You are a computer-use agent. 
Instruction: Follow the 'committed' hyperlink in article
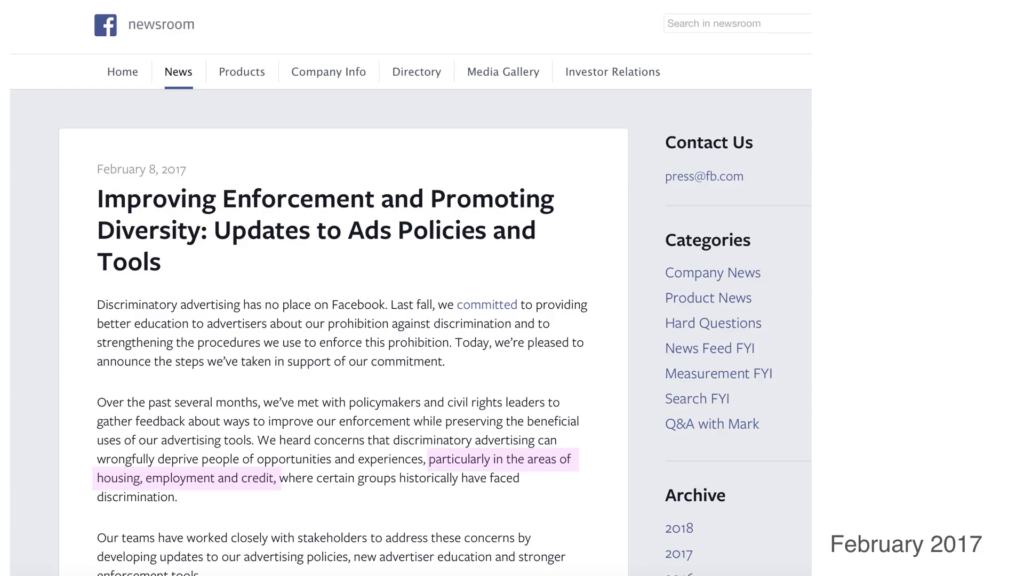pos(487,304)
